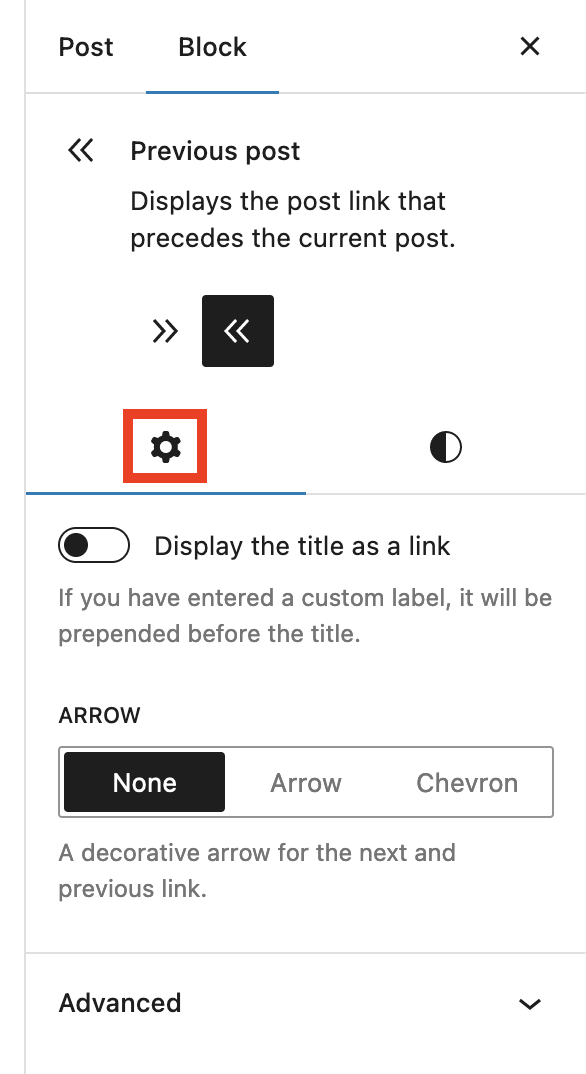Switch to the Post tab
This screenshot has height=1074, width=586.
pos(86,46)
